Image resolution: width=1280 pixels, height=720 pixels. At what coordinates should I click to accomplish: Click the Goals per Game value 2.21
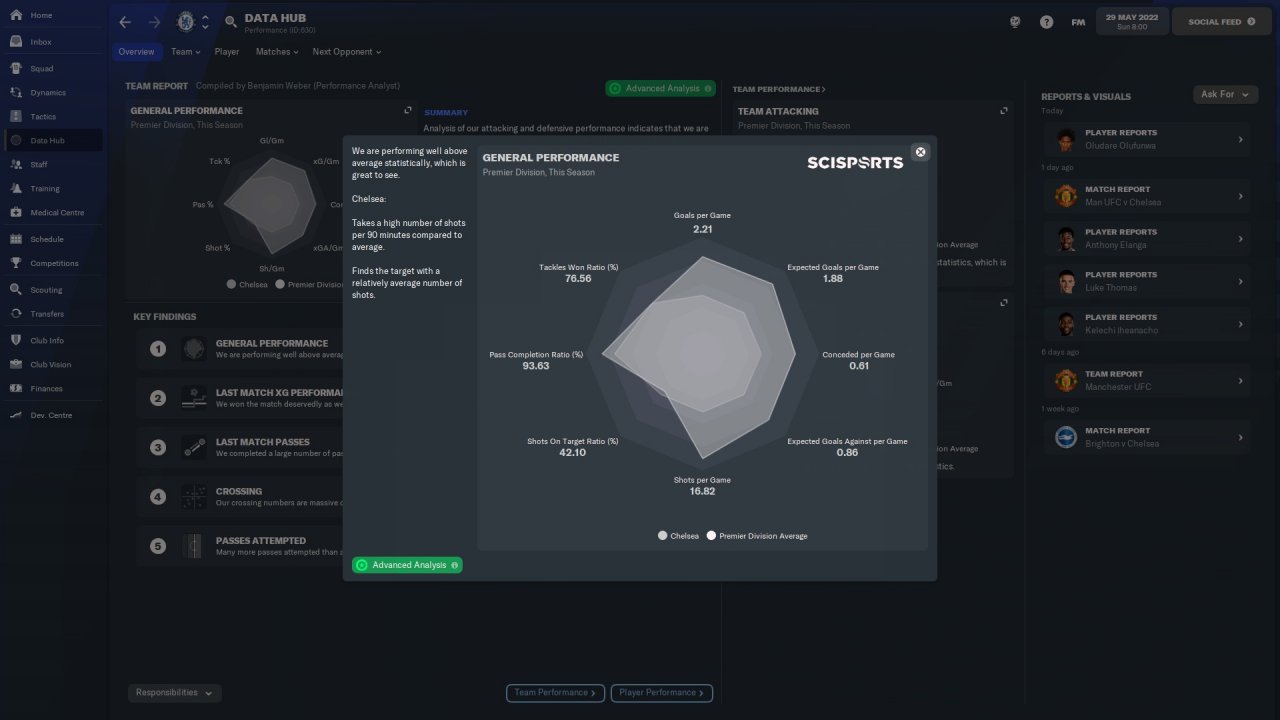(x=702, y=230)
